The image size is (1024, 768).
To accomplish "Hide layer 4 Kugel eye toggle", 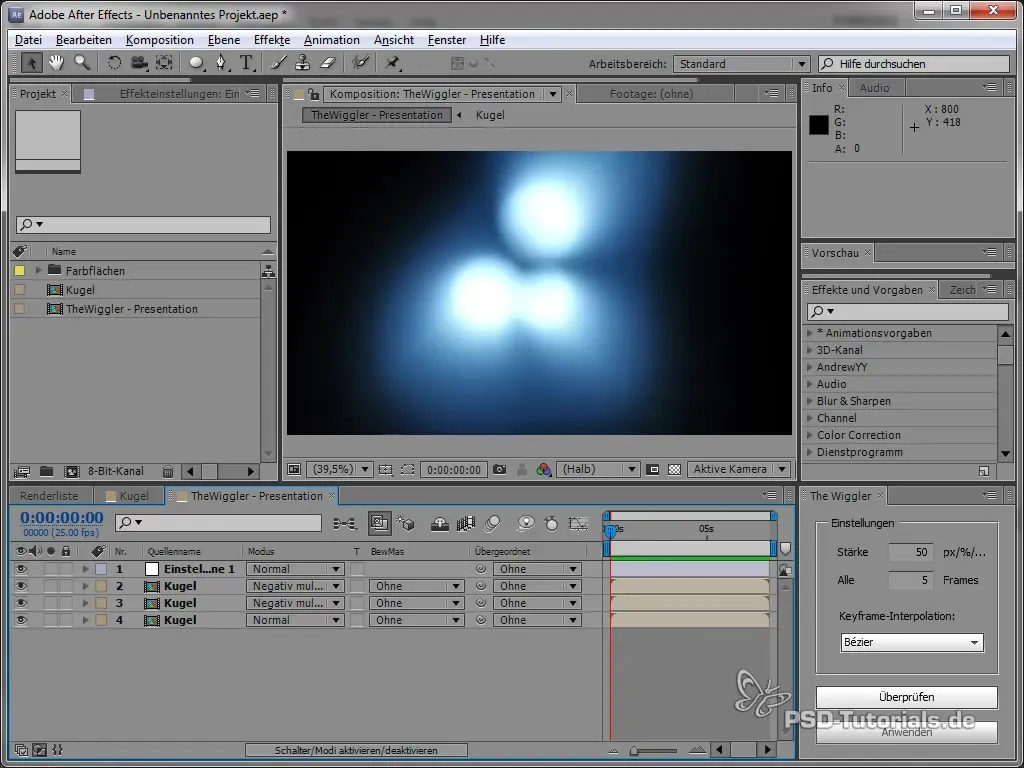I will (21, 620).
